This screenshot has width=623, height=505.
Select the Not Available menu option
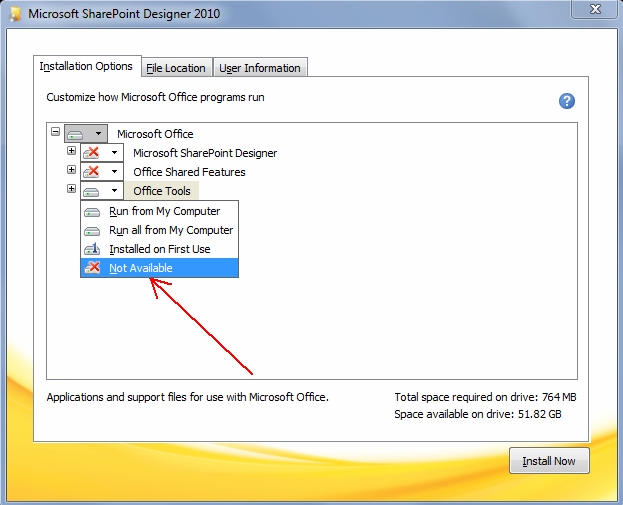(x=159, y=268)
